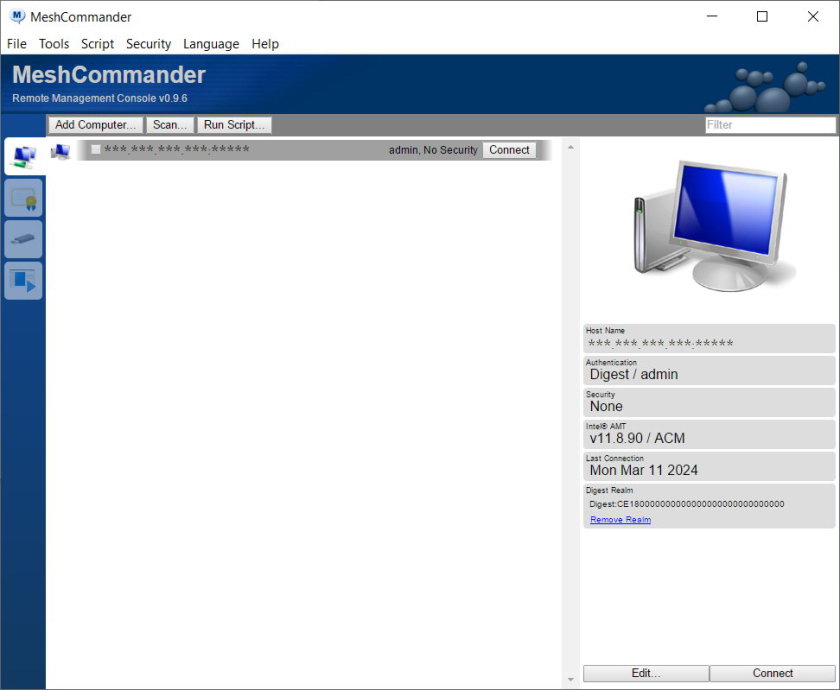Open the script player sidebar icon
840x690 pixels.
tap(24, 281)
